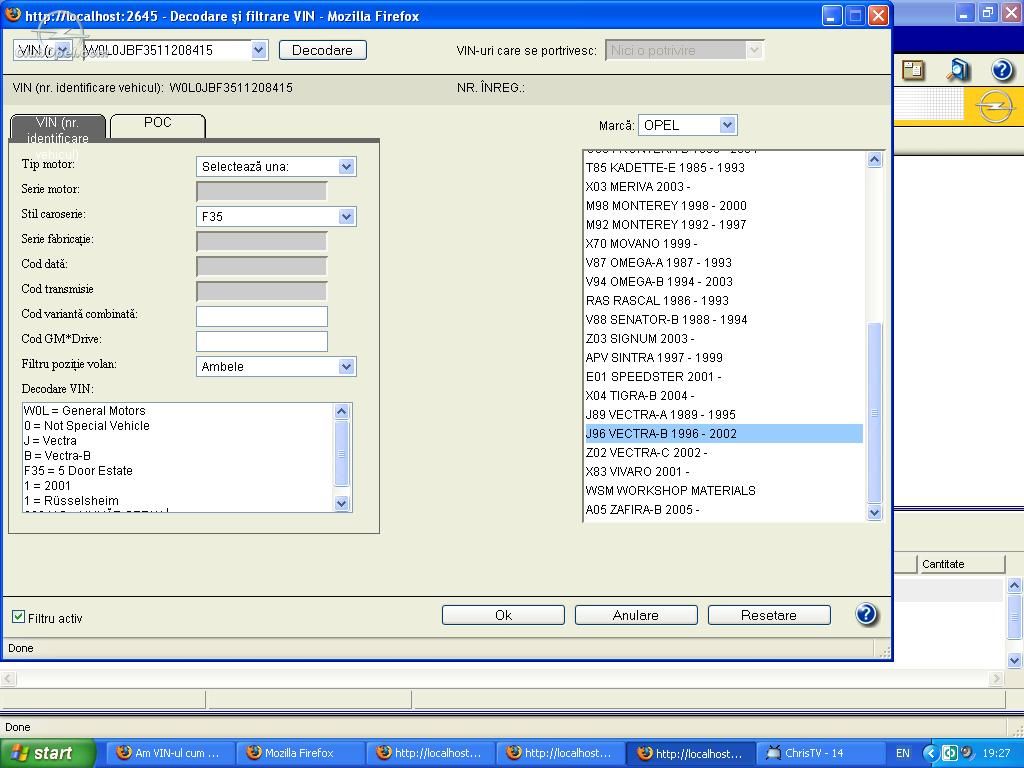Screen dimensions: 1024x768
Task: Open help icon in background window toolbar
Action: click(1002, 70)
